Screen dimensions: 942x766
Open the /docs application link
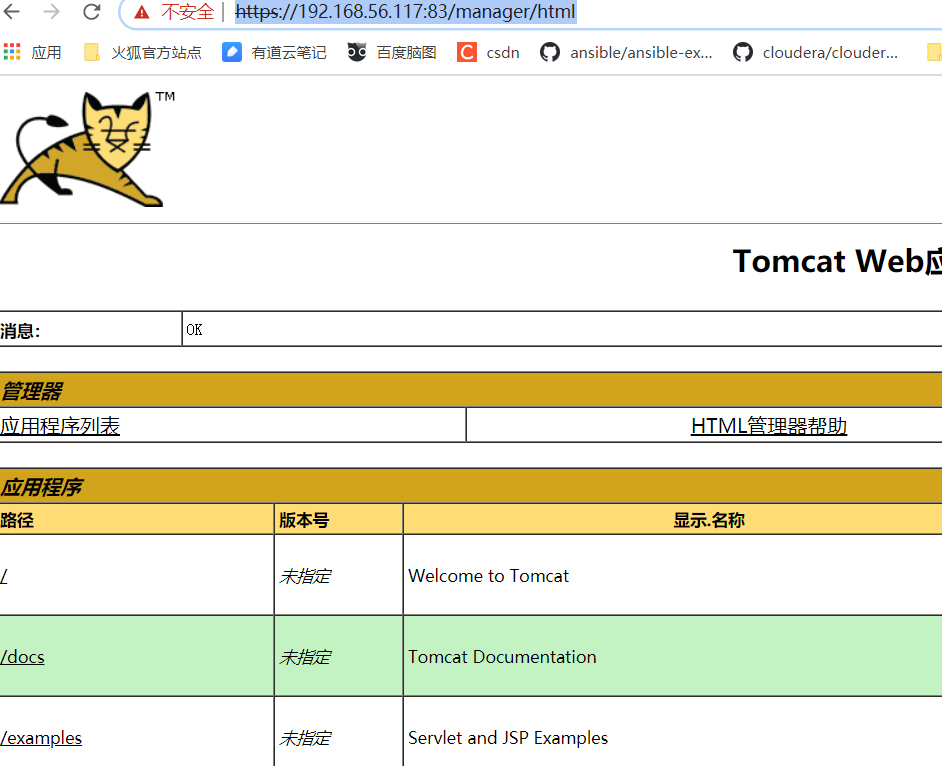22,657
